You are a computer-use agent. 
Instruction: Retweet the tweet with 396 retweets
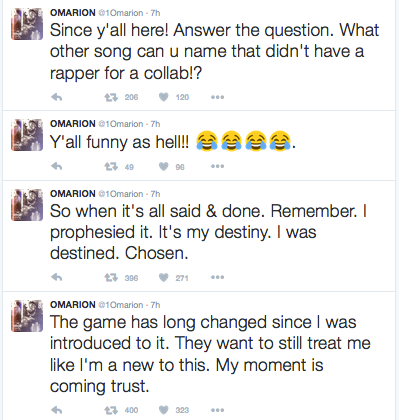[x=111, y=277]
